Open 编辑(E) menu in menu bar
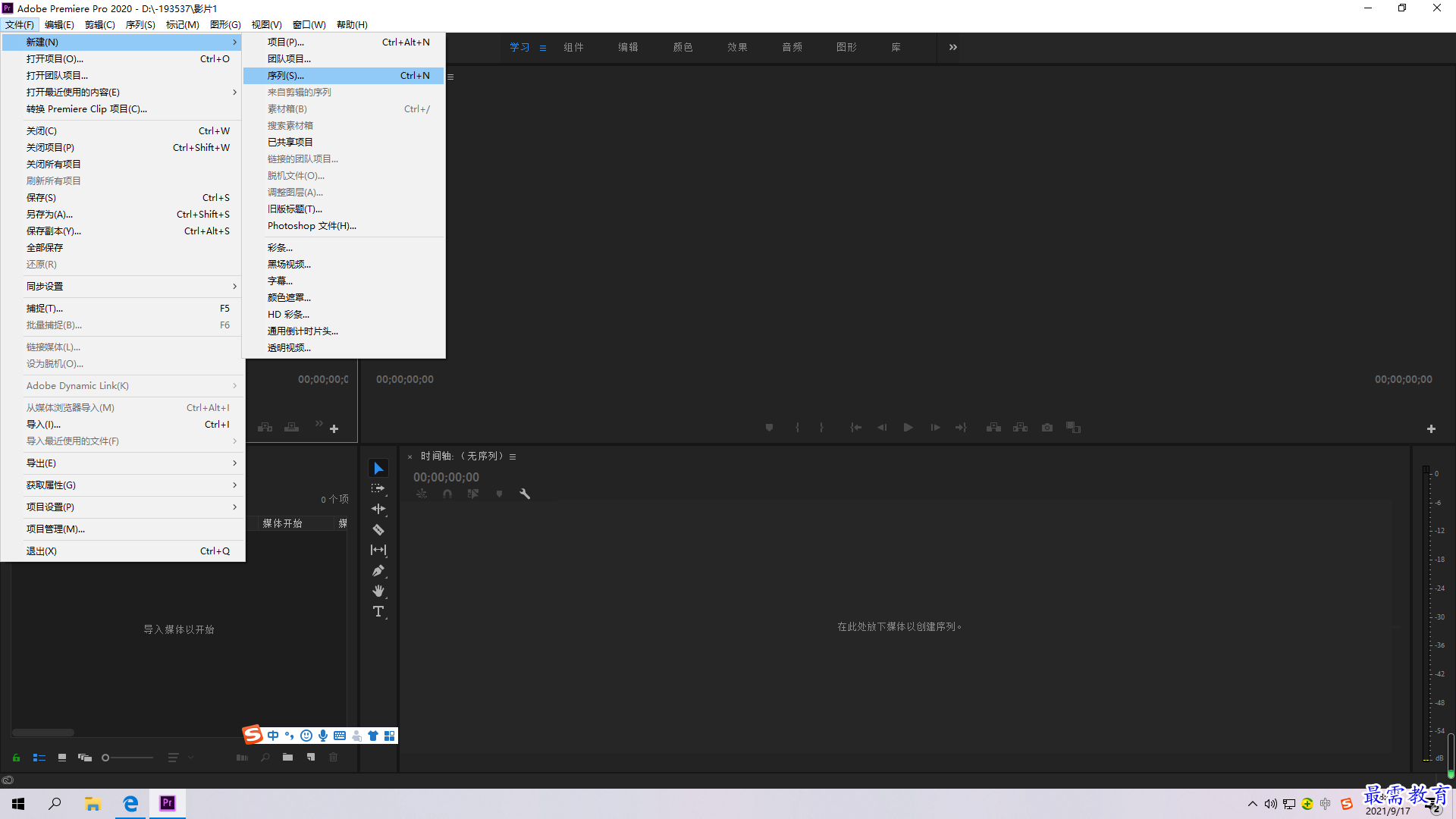Image resolution: width=1456 pixels, height=819 pixels. (x=59, y=25)
